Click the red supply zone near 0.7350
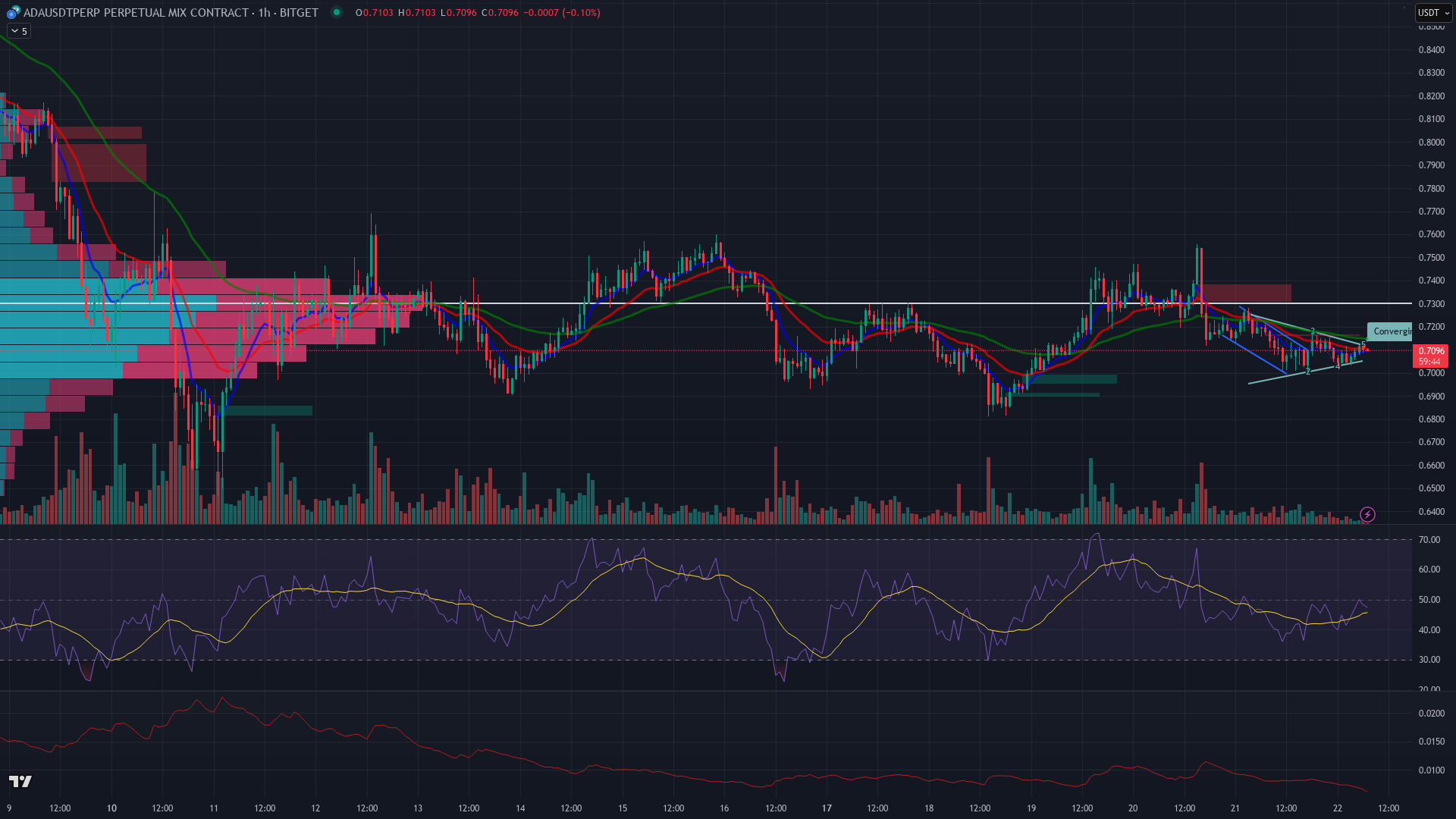Image resolution: width=1456 pixels, height=819 pixels. click(1246, 293)
